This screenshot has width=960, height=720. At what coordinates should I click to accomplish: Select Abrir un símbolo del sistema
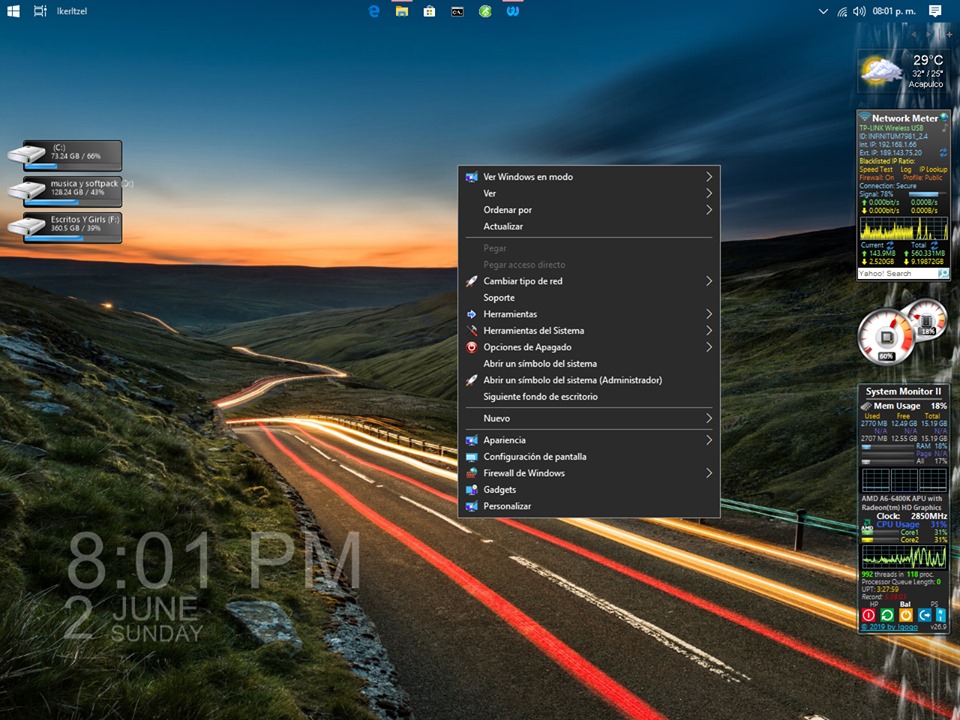click(x=588, y=364)
